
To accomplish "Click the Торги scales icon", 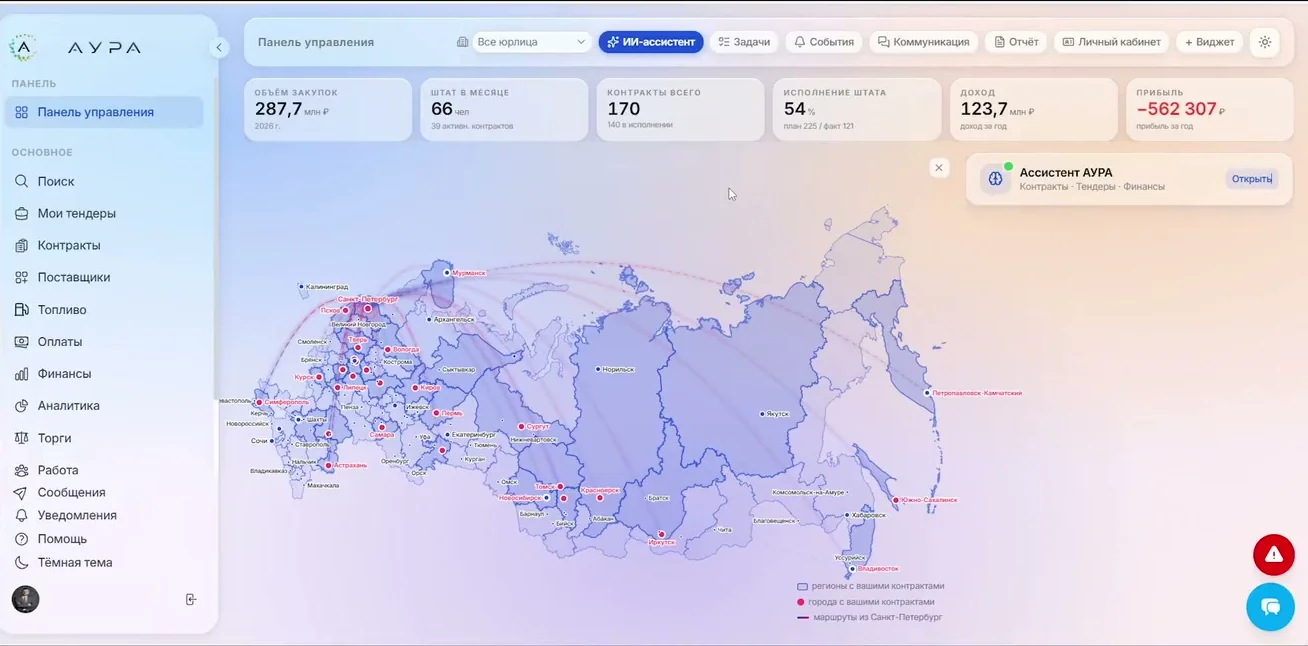I will pos(21,437).
